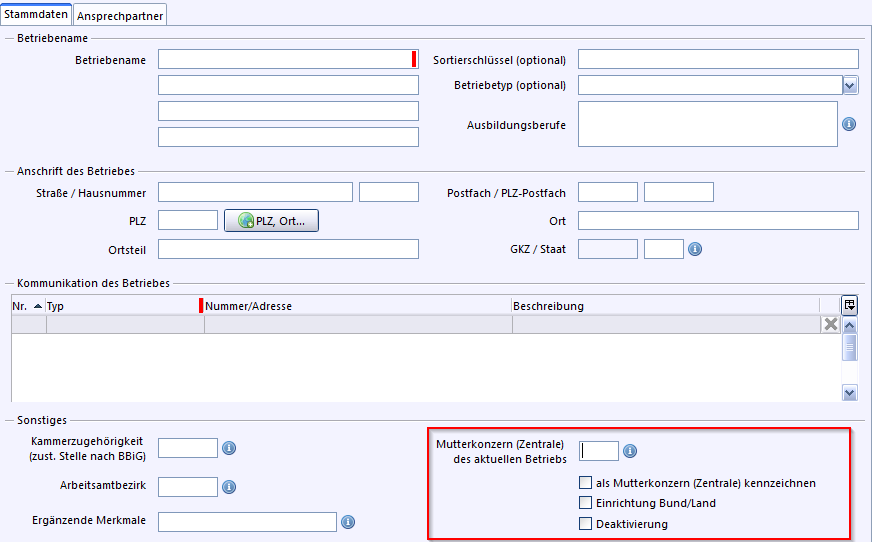Image resolution: width=872 pixels, height=542 pixels.
Task: Click the delete X icon in communication table
Action: pyautogui.click(x=829, y=324)
